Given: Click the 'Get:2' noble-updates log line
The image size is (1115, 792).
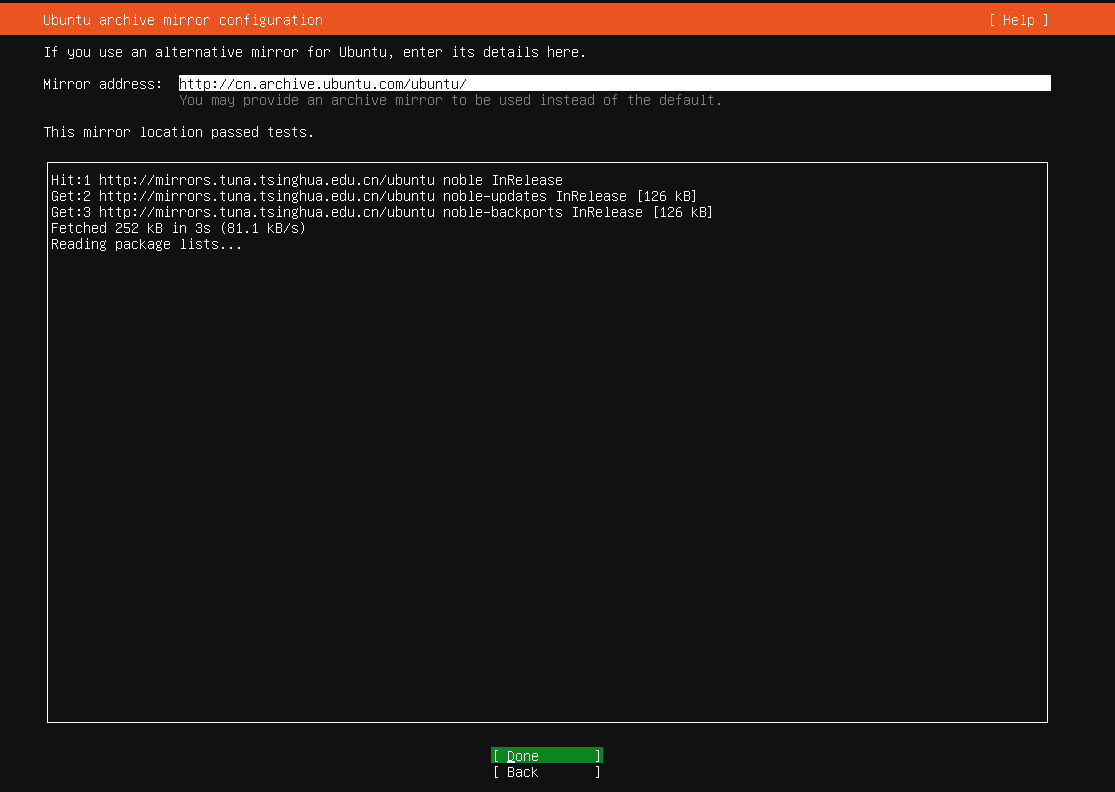Looking at the screenshot, I should click(373, 196).
